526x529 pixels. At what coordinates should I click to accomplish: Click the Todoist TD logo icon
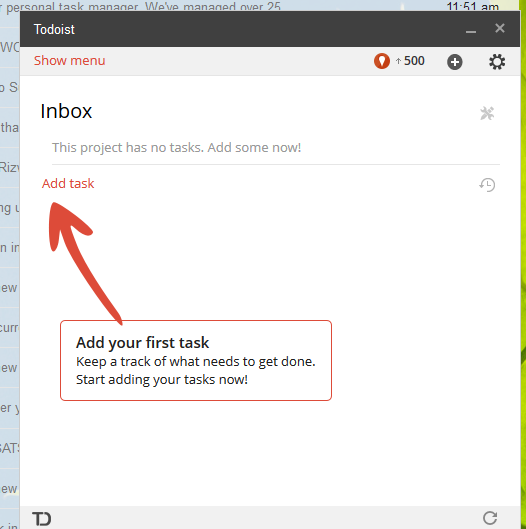tap(41, 519)
